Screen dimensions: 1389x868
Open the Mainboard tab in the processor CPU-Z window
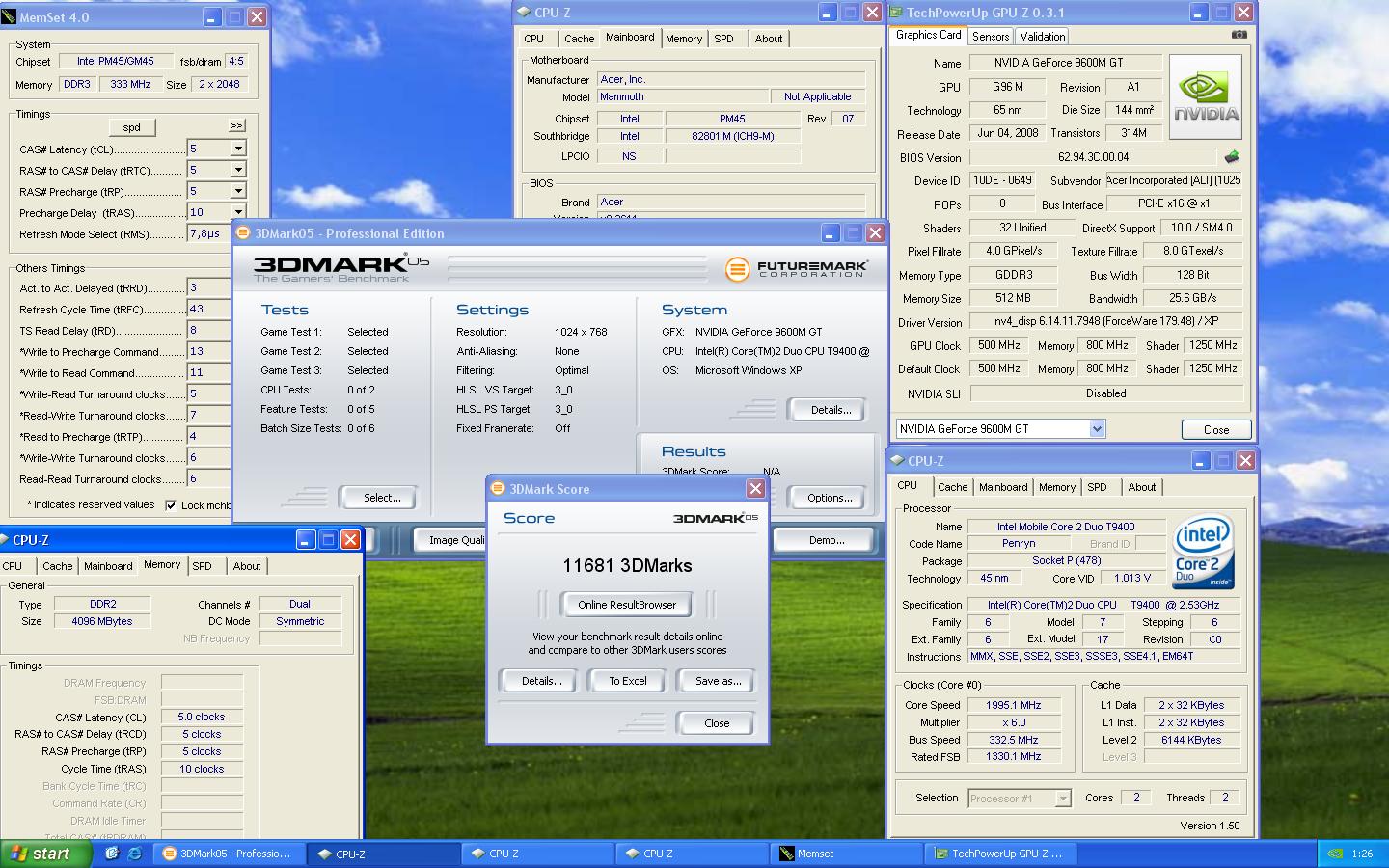pos(1003,487)
